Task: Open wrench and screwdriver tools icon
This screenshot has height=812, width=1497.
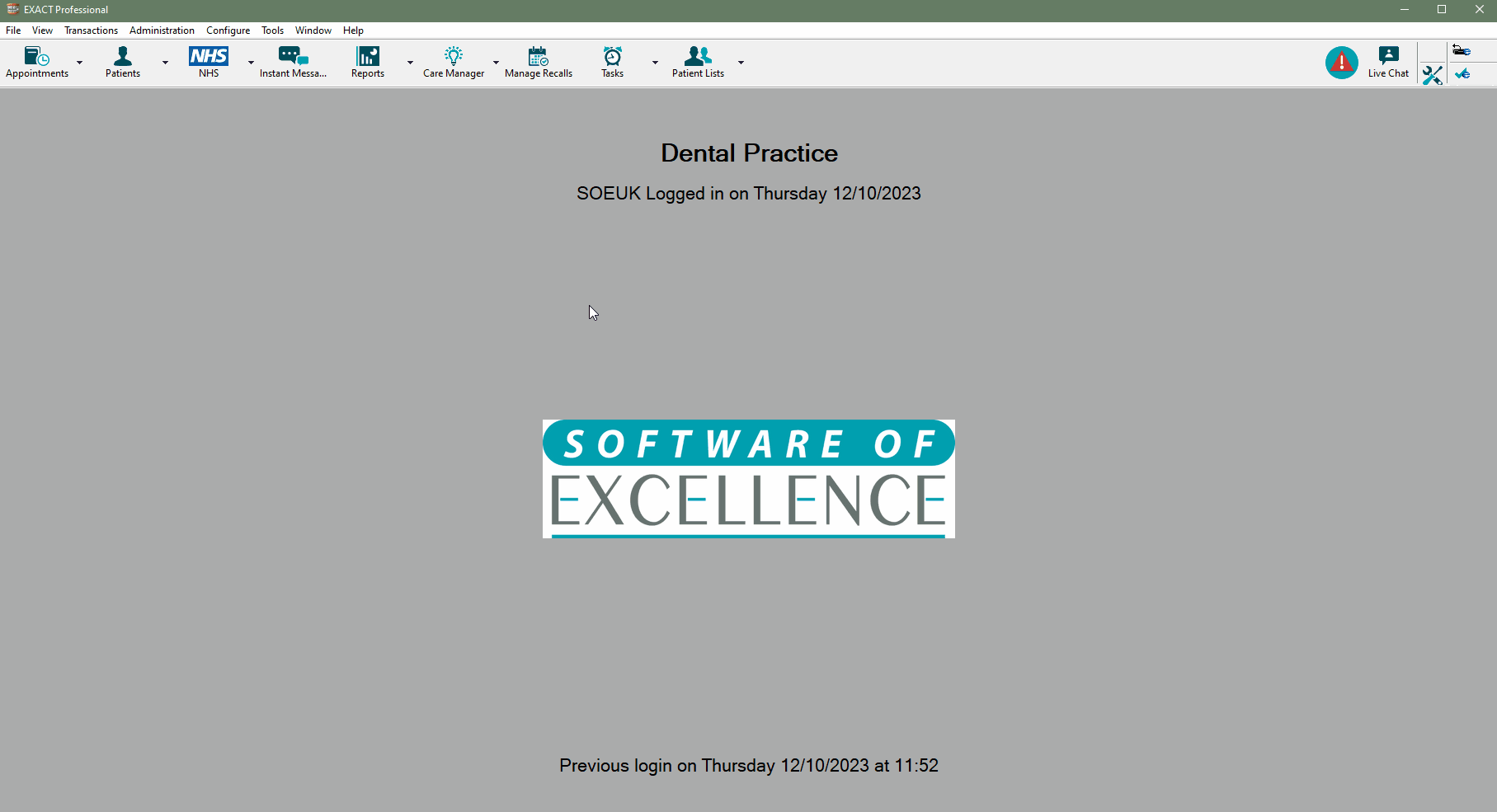Action: 1433,75
